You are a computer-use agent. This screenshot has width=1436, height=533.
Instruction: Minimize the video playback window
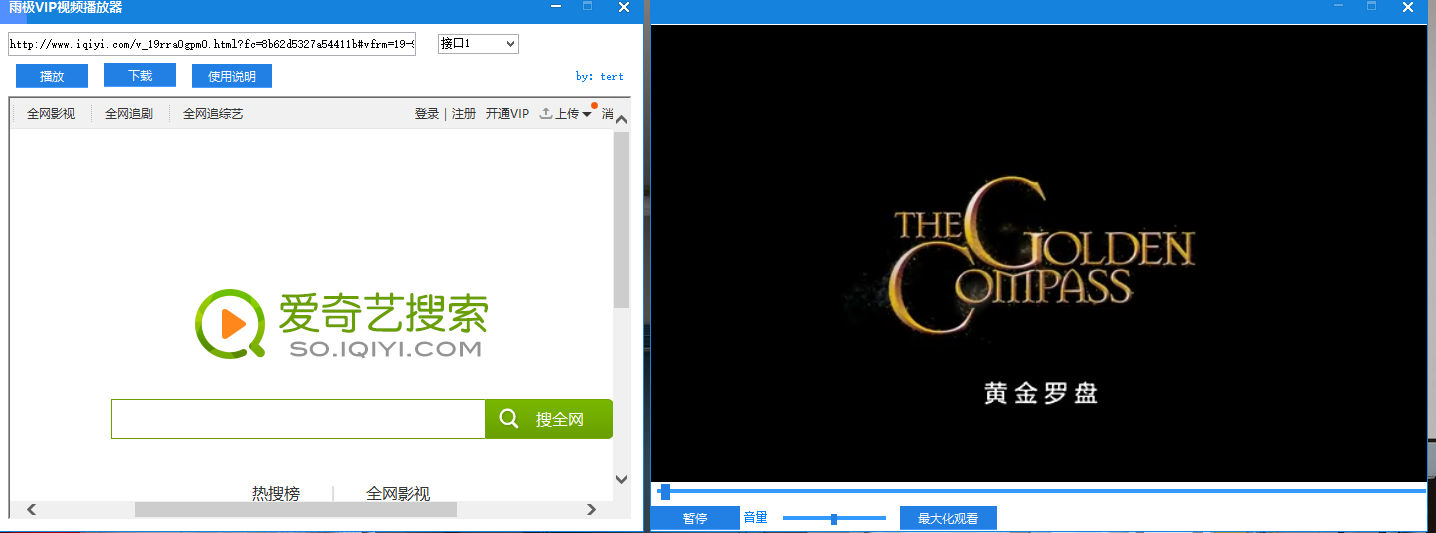(1340, 7)
